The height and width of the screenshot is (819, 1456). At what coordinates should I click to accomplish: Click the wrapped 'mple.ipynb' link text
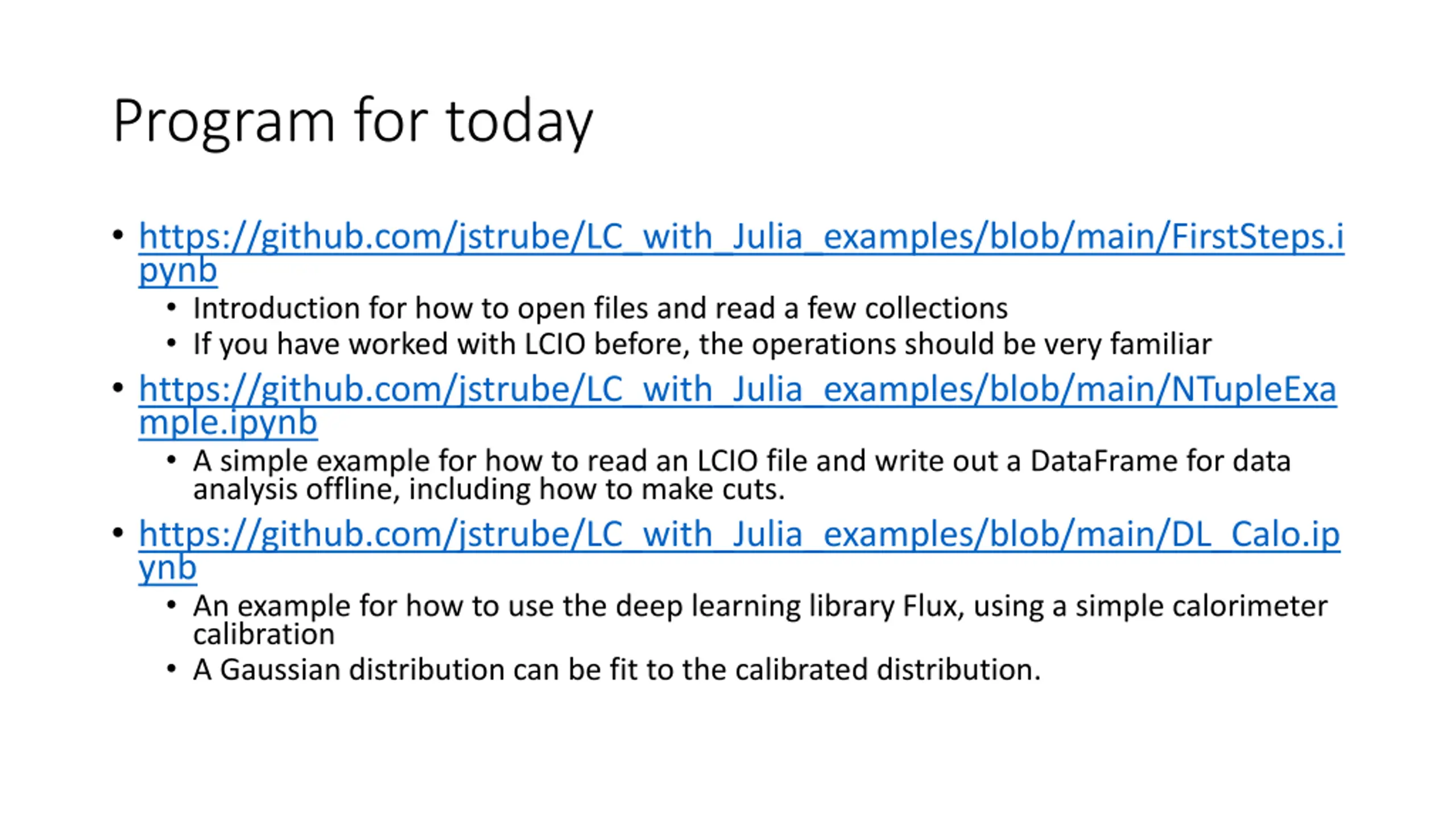(227, 423)
